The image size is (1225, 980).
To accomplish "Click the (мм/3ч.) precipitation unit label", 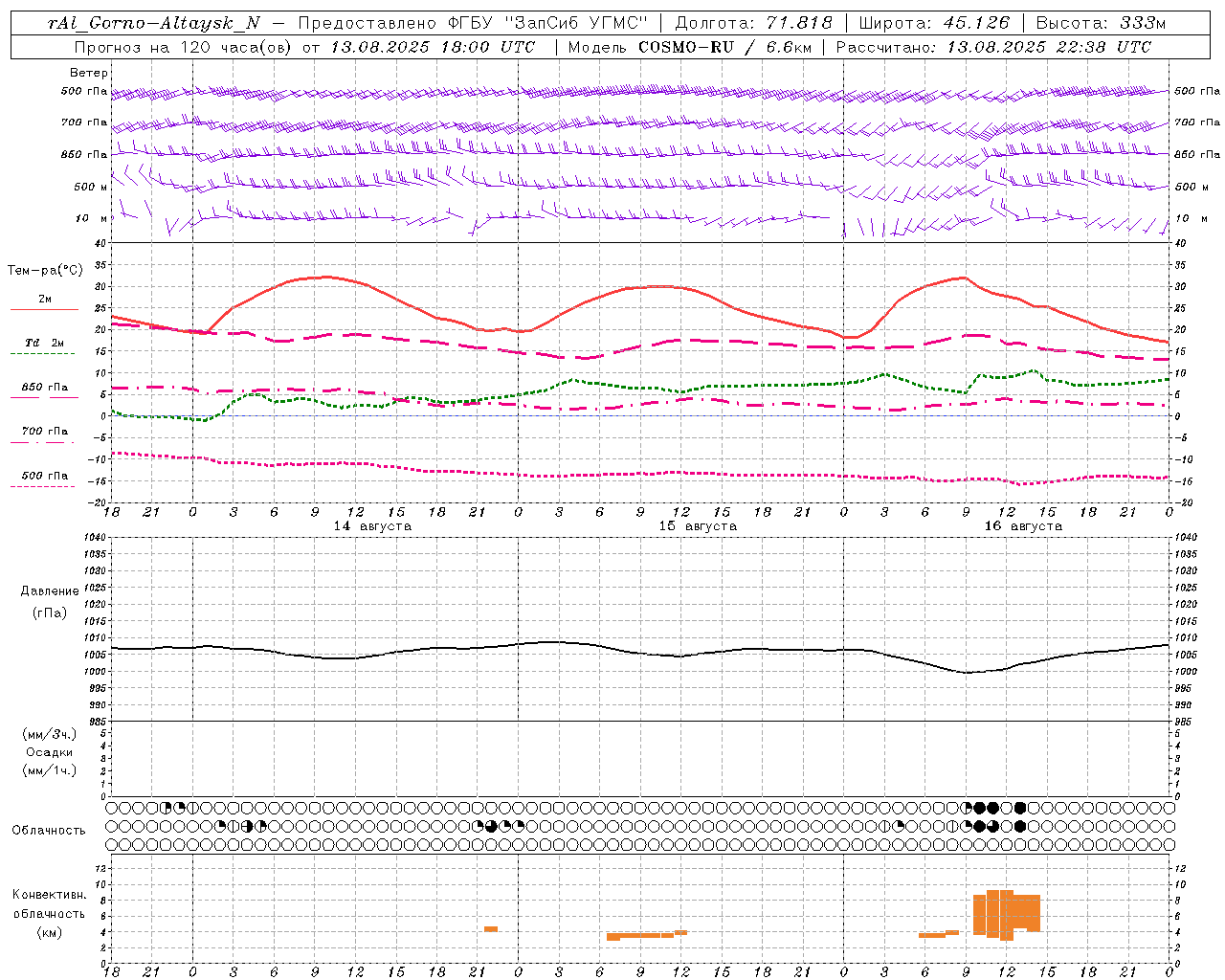I will pyautogui.click(x=50, y=734).
